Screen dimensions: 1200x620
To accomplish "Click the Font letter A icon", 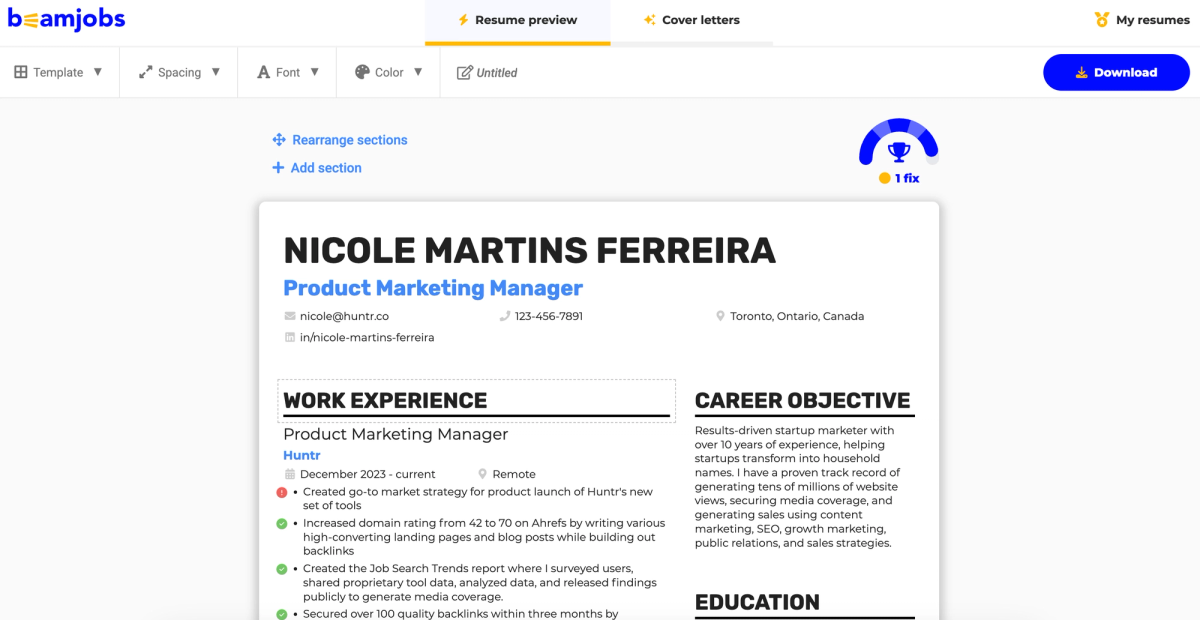I will pos(264,72).
